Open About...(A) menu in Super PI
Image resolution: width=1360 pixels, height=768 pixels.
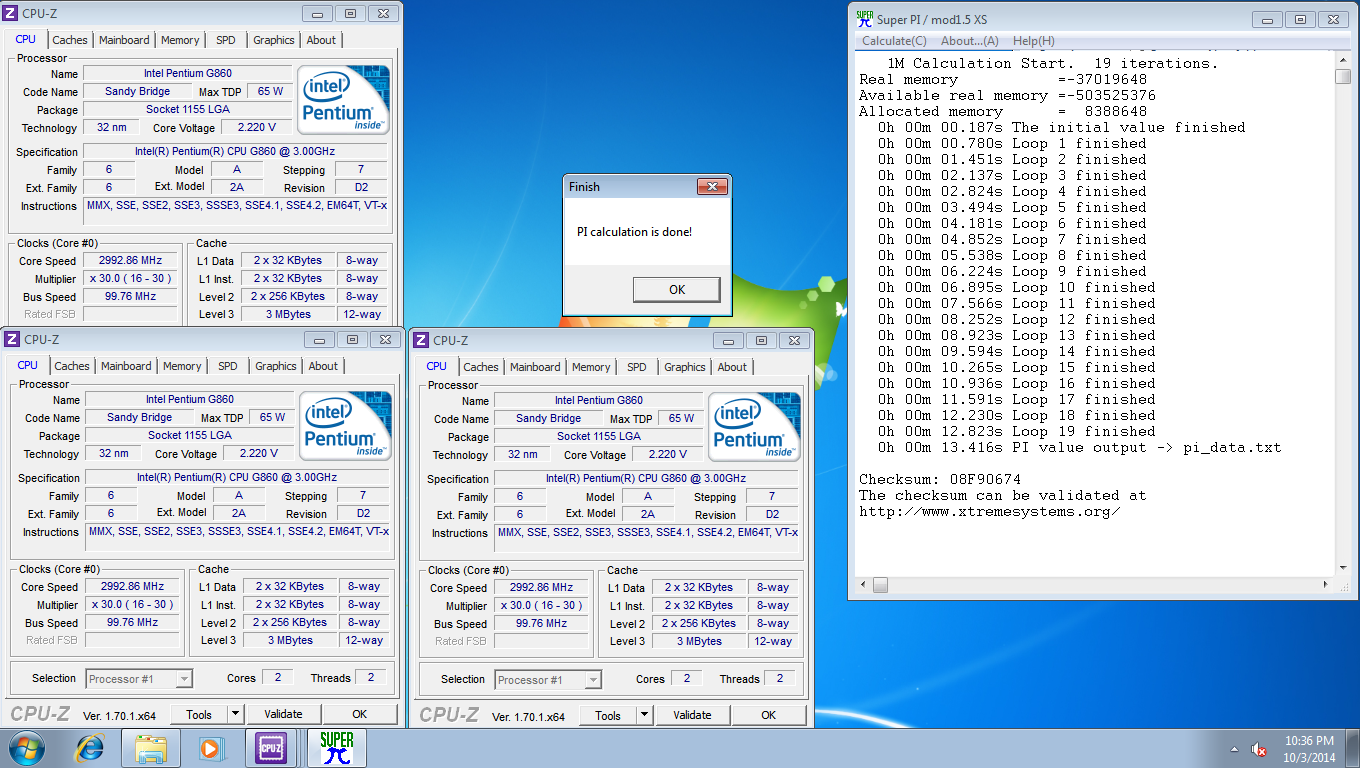tap(970, 41)
